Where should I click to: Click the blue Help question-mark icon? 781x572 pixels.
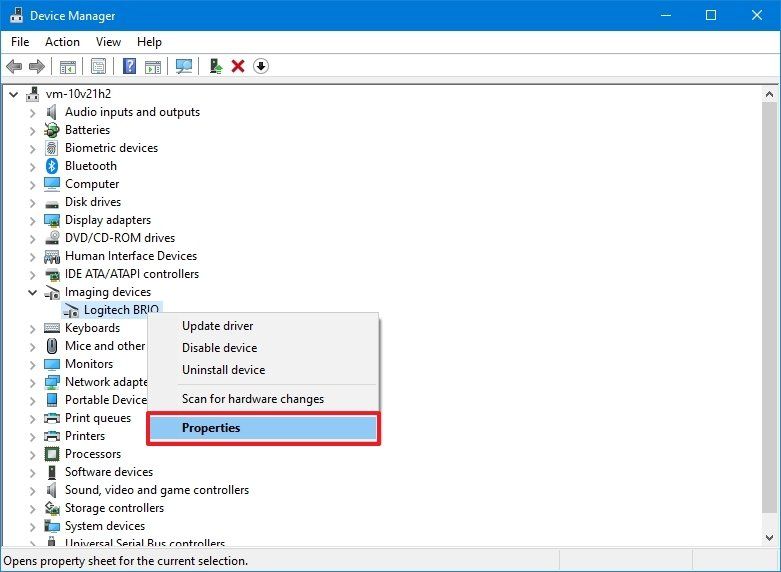point(130,66)
